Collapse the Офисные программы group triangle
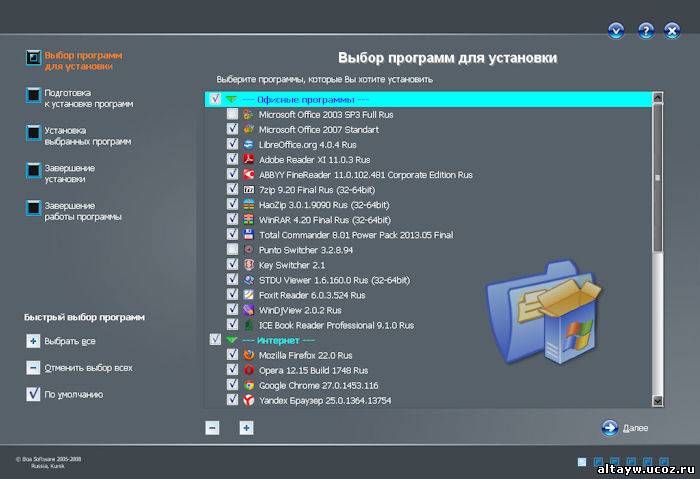 [x=231, y=100]
